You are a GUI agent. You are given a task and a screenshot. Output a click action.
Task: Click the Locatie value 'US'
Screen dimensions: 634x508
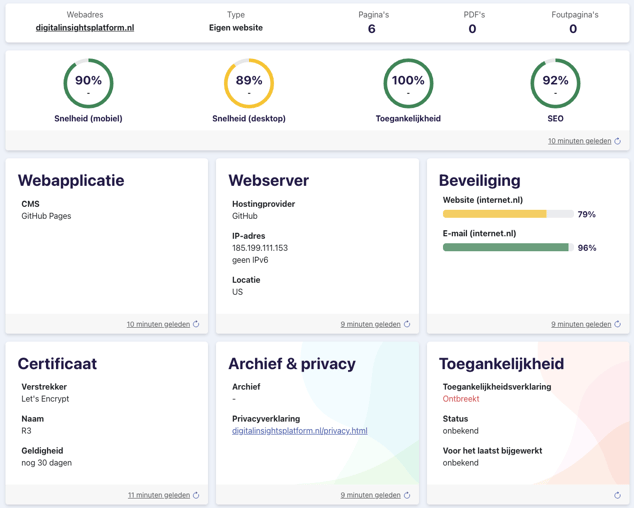click(x=237, y=292)
